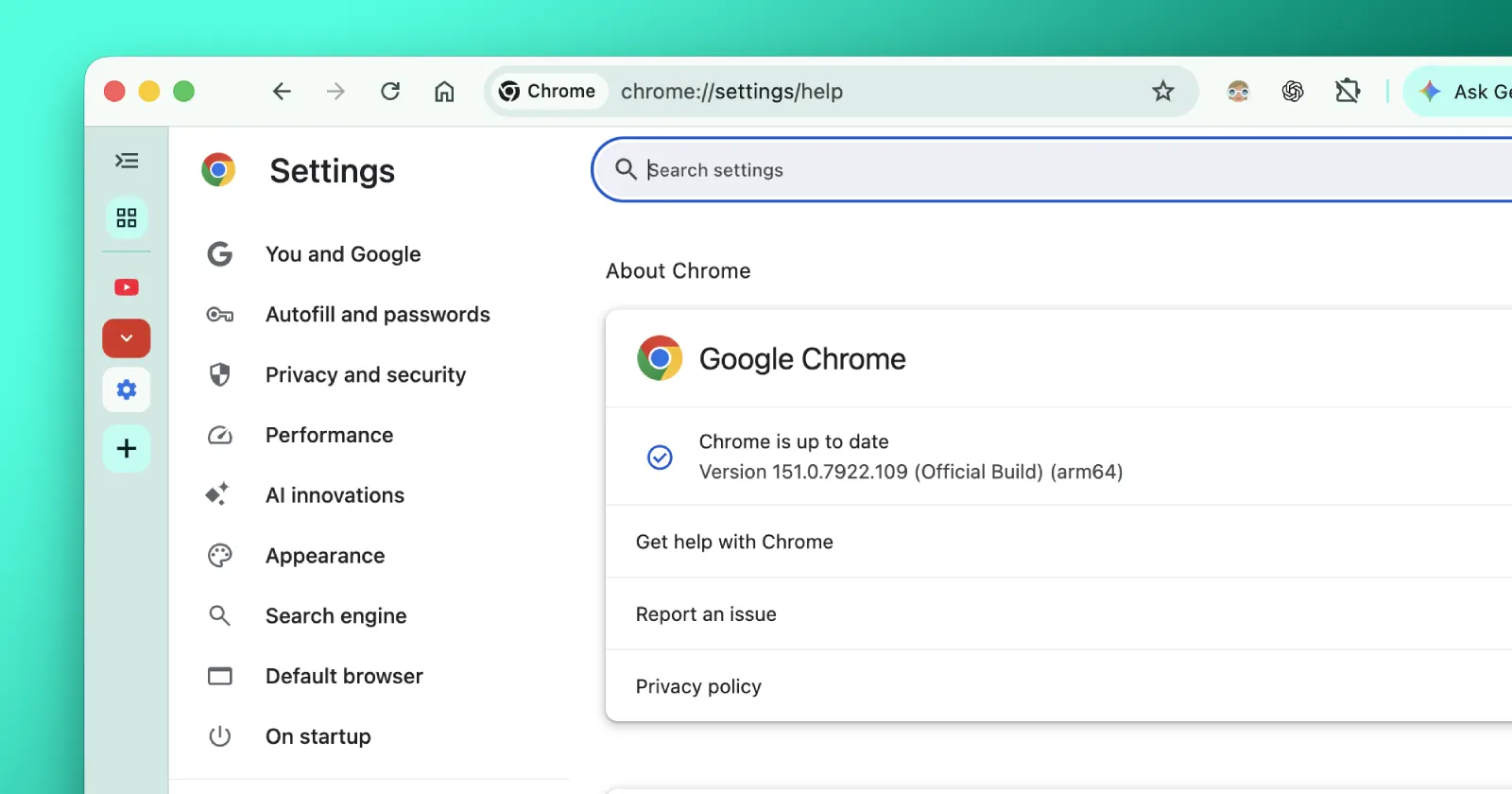
Task: Click the magnifier Search engine icon
Action: [x=219, y=616]
